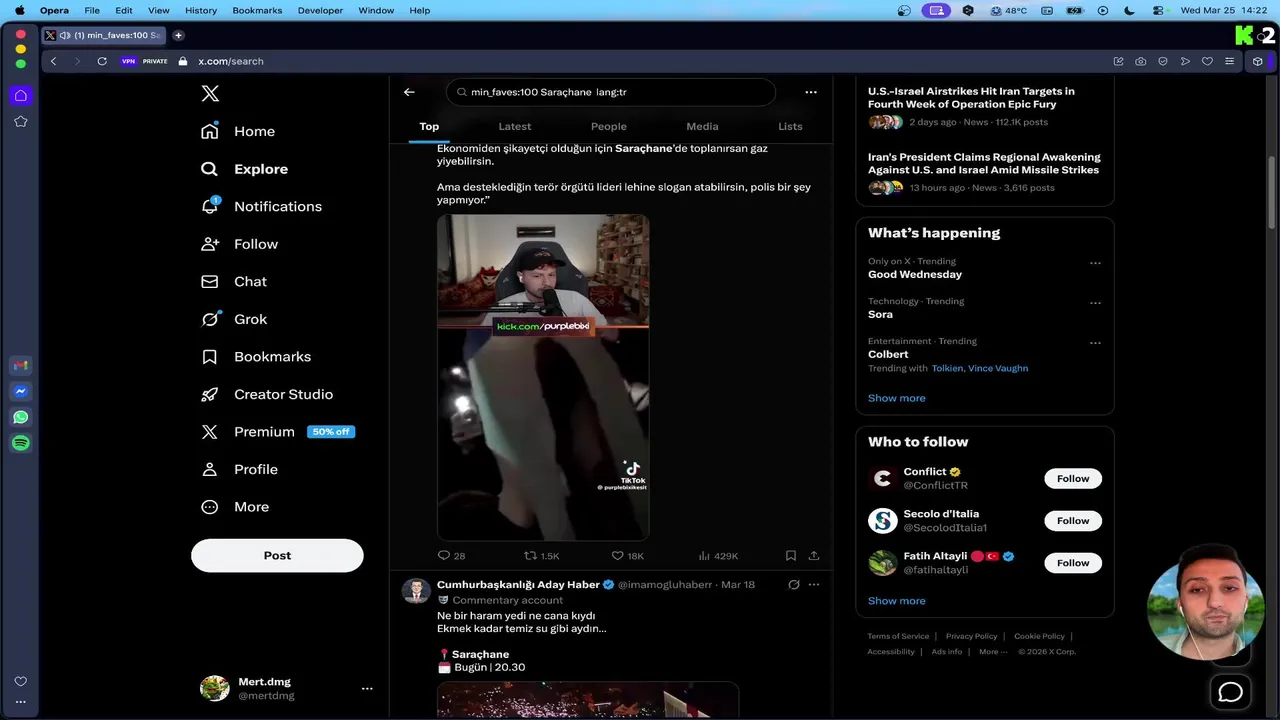The width and height of the screenshot is (1280, 720).
Task: Open Follow in the sidebar
Action: [239, 244]
